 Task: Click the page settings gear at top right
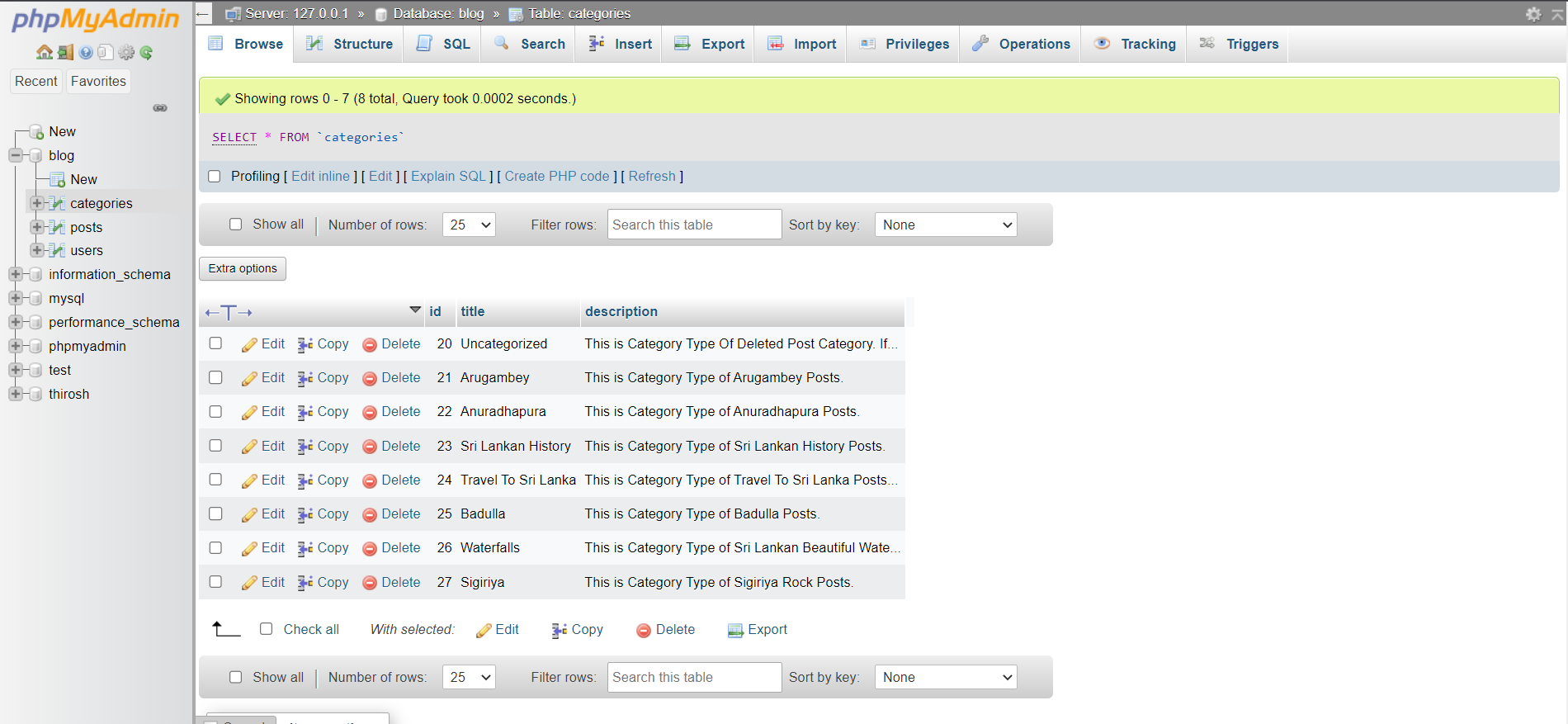point(1533,14)
